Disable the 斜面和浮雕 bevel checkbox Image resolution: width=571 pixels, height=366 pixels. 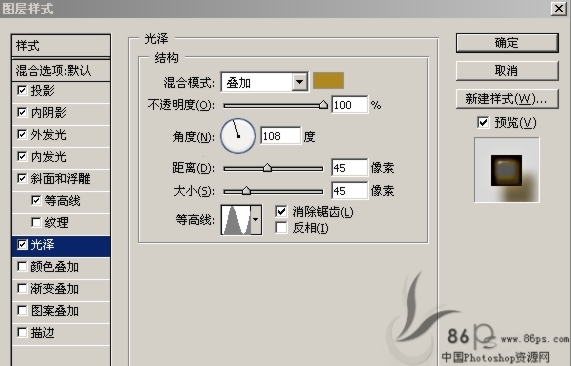[x=22, y=178]
